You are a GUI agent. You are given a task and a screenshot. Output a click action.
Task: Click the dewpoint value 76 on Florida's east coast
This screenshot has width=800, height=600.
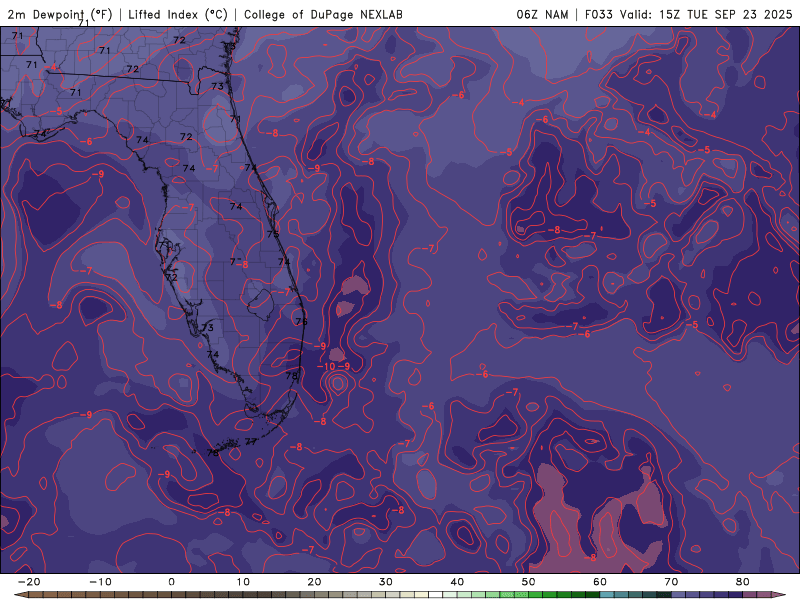click(x=302, y=321)
